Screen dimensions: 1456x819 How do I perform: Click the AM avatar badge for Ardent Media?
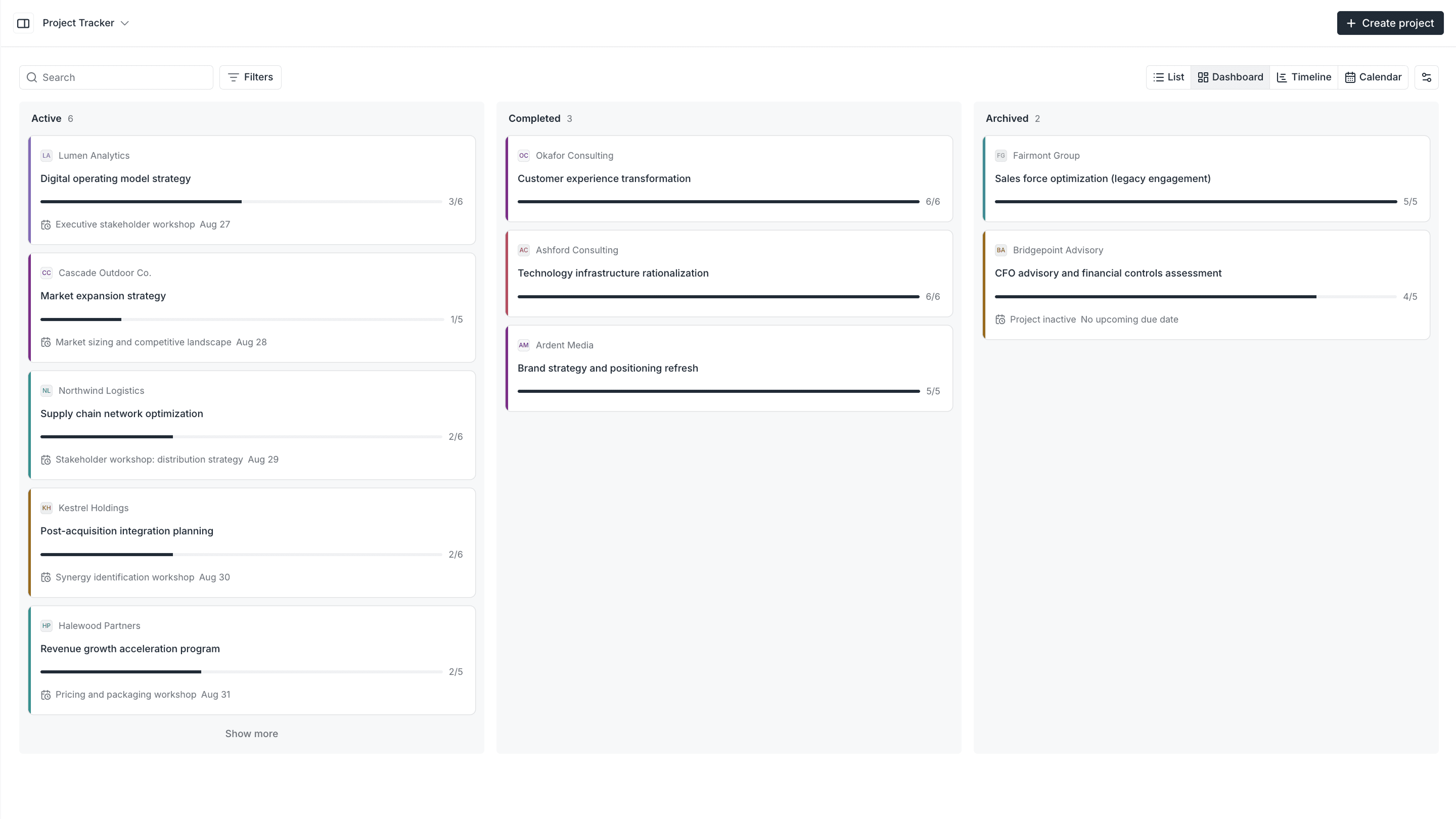pyautogui.click(x=523, y=345)
